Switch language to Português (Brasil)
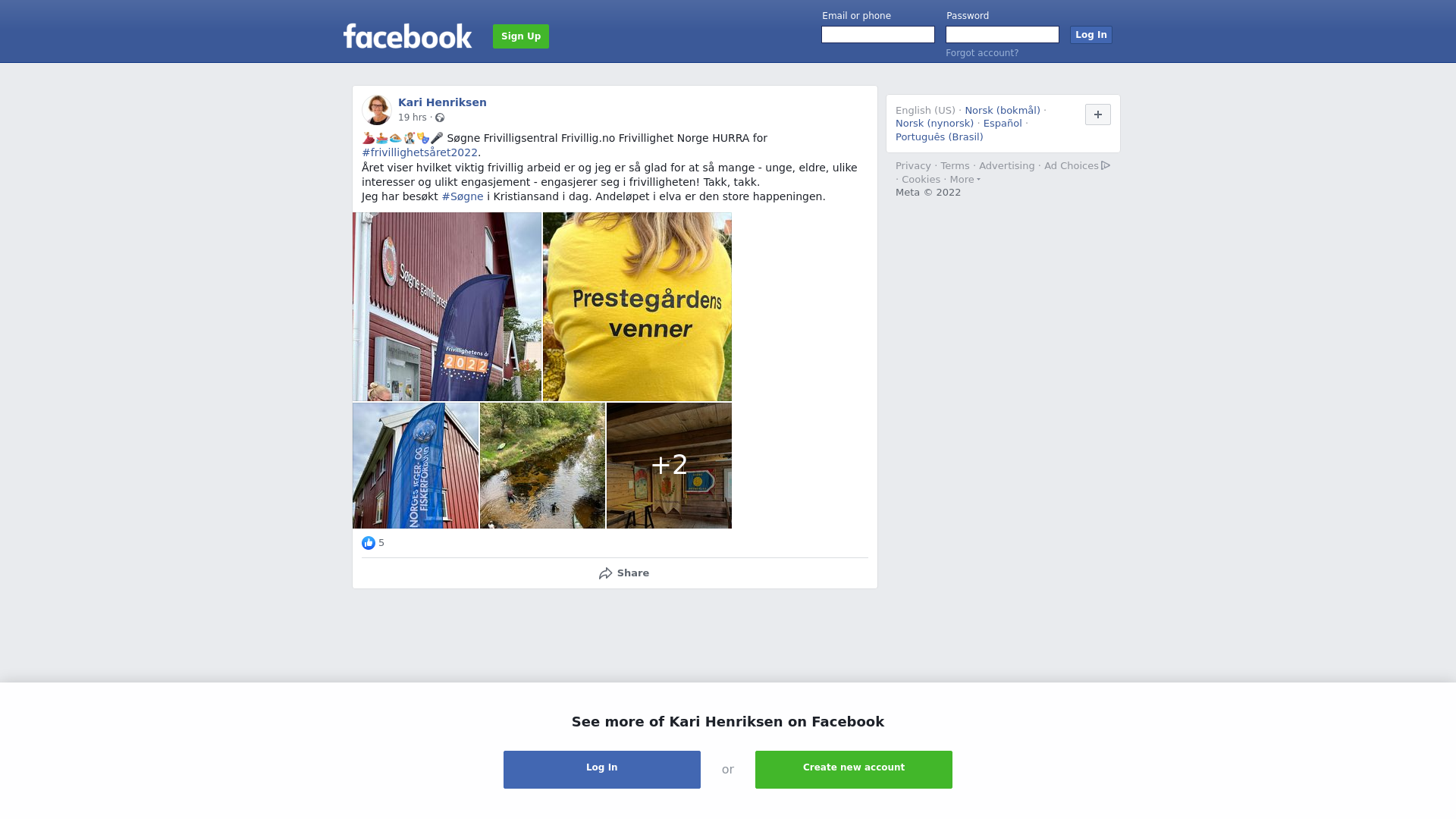This screenshot has width=1456, height=819. pyautogui.click(x=939, y=137)
